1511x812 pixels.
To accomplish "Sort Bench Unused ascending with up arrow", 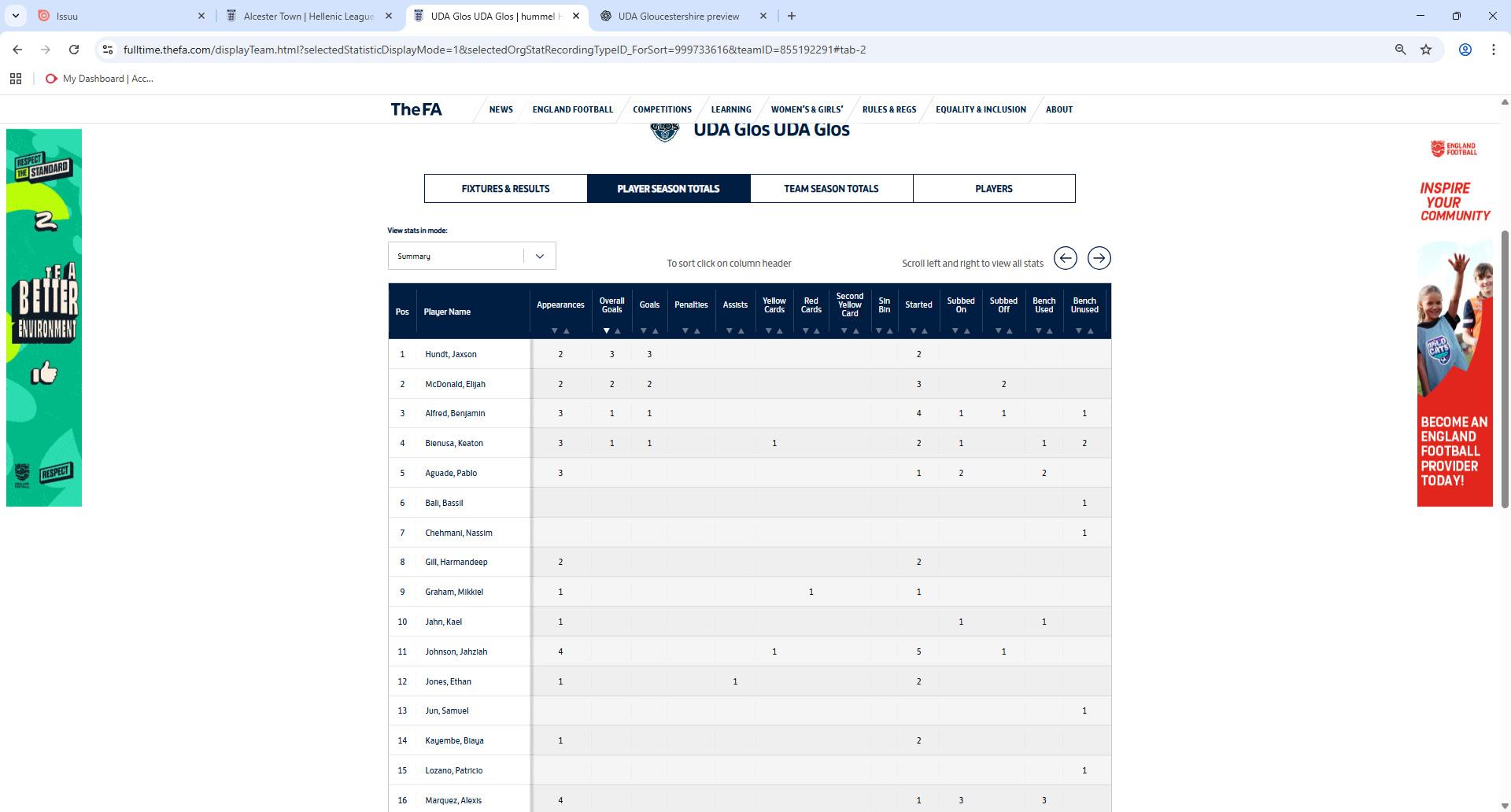I will pyautogui.click(x=1091, y=331).
